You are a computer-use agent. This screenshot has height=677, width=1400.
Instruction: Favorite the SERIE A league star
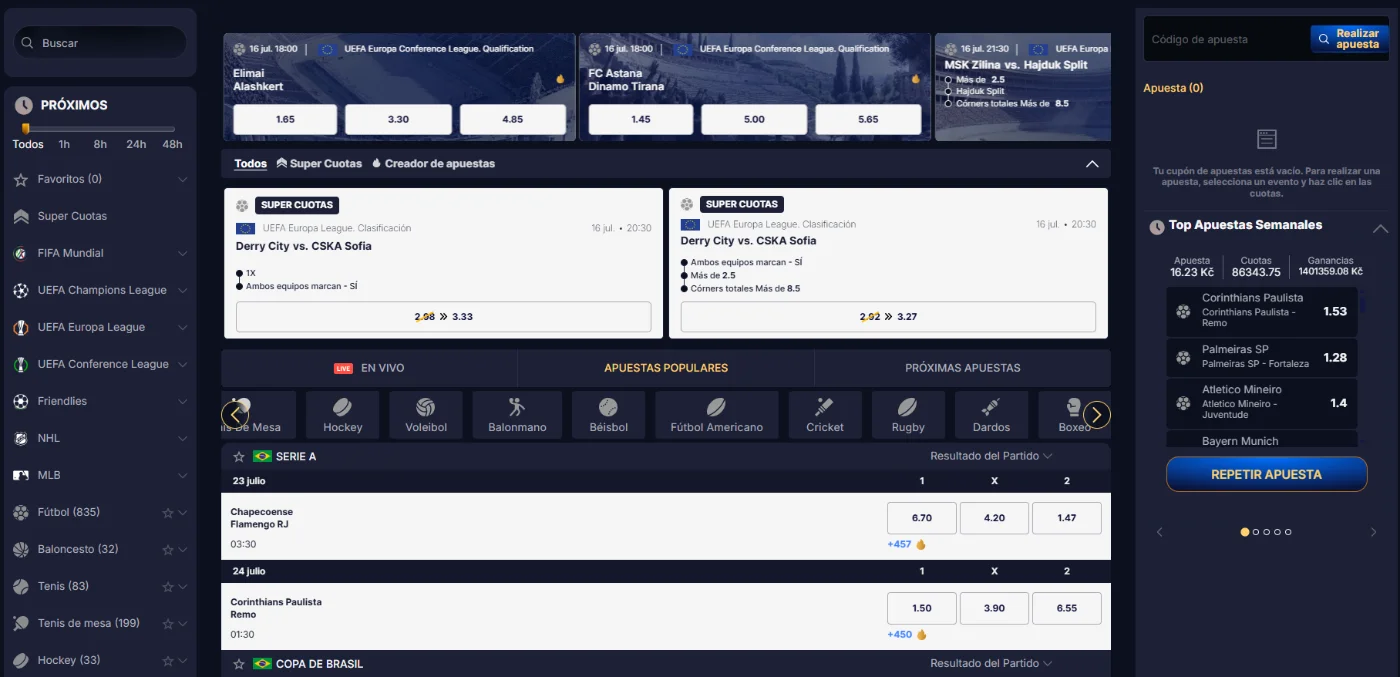(239, 456)
